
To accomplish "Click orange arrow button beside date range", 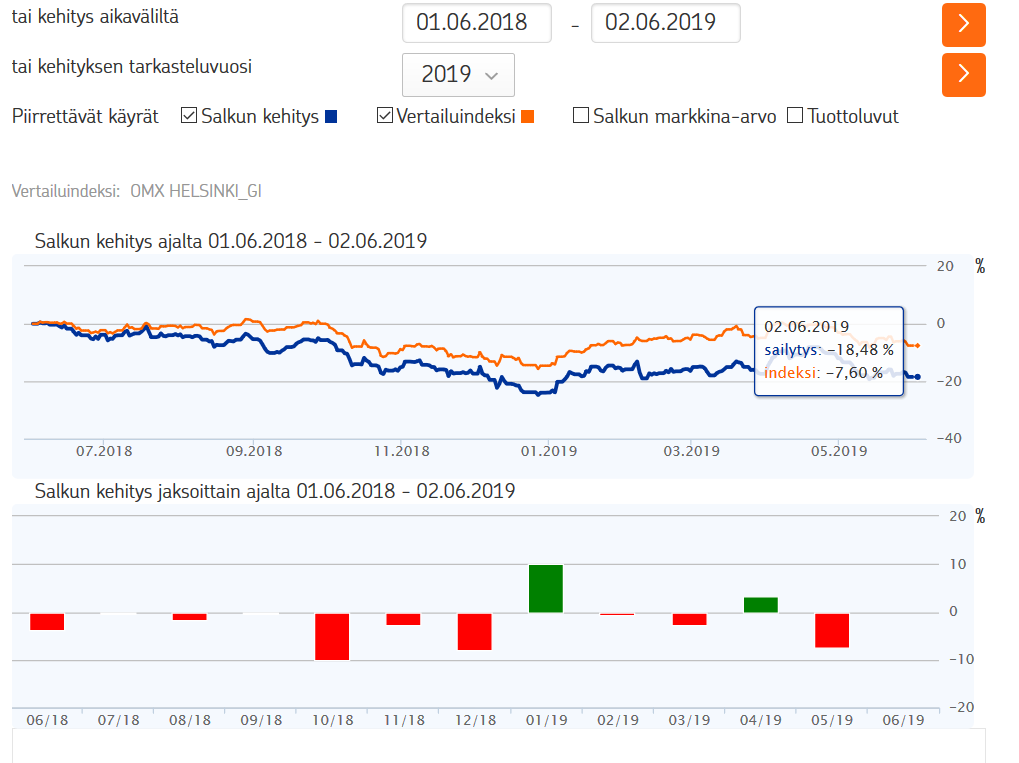I will tap(963, 24).
